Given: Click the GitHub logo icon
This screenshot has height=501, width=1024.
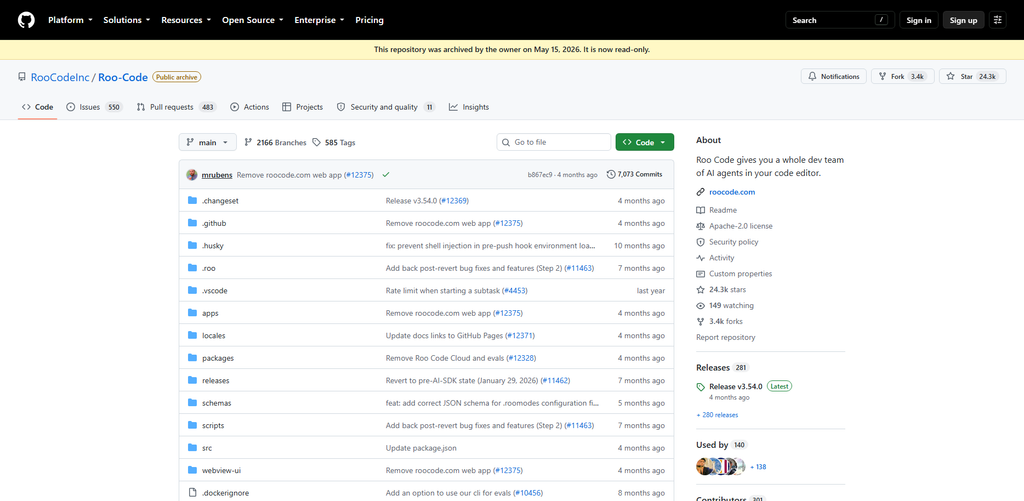Looking at the screenshot, I should pyautogui.click(x=26, y=20).
